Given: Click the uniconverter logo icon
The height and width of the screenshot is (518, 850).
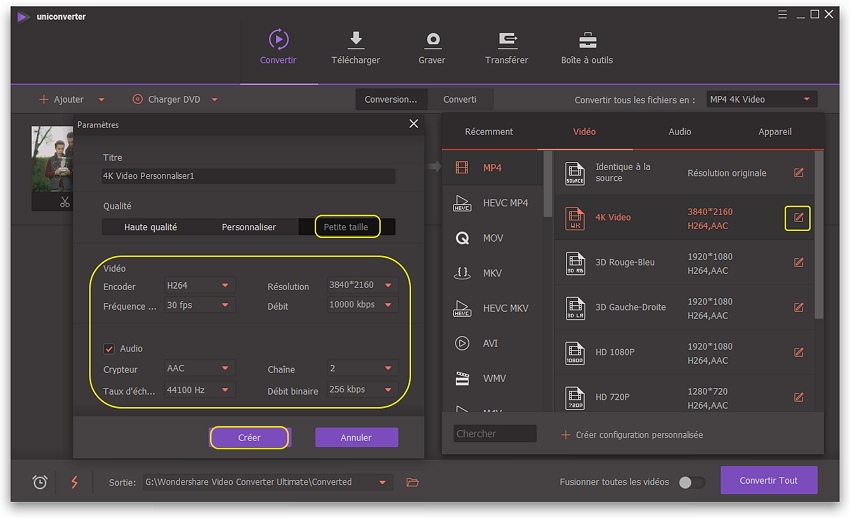Looking at the screenshot, I should pos(23,17).
